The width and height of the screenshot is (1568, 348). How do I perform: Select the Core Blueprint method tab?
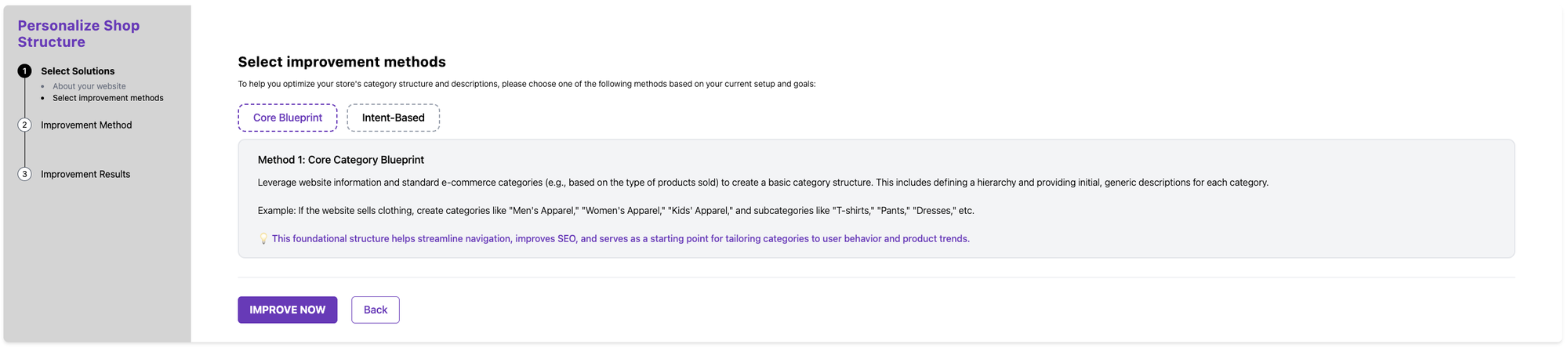coord(287,118)
